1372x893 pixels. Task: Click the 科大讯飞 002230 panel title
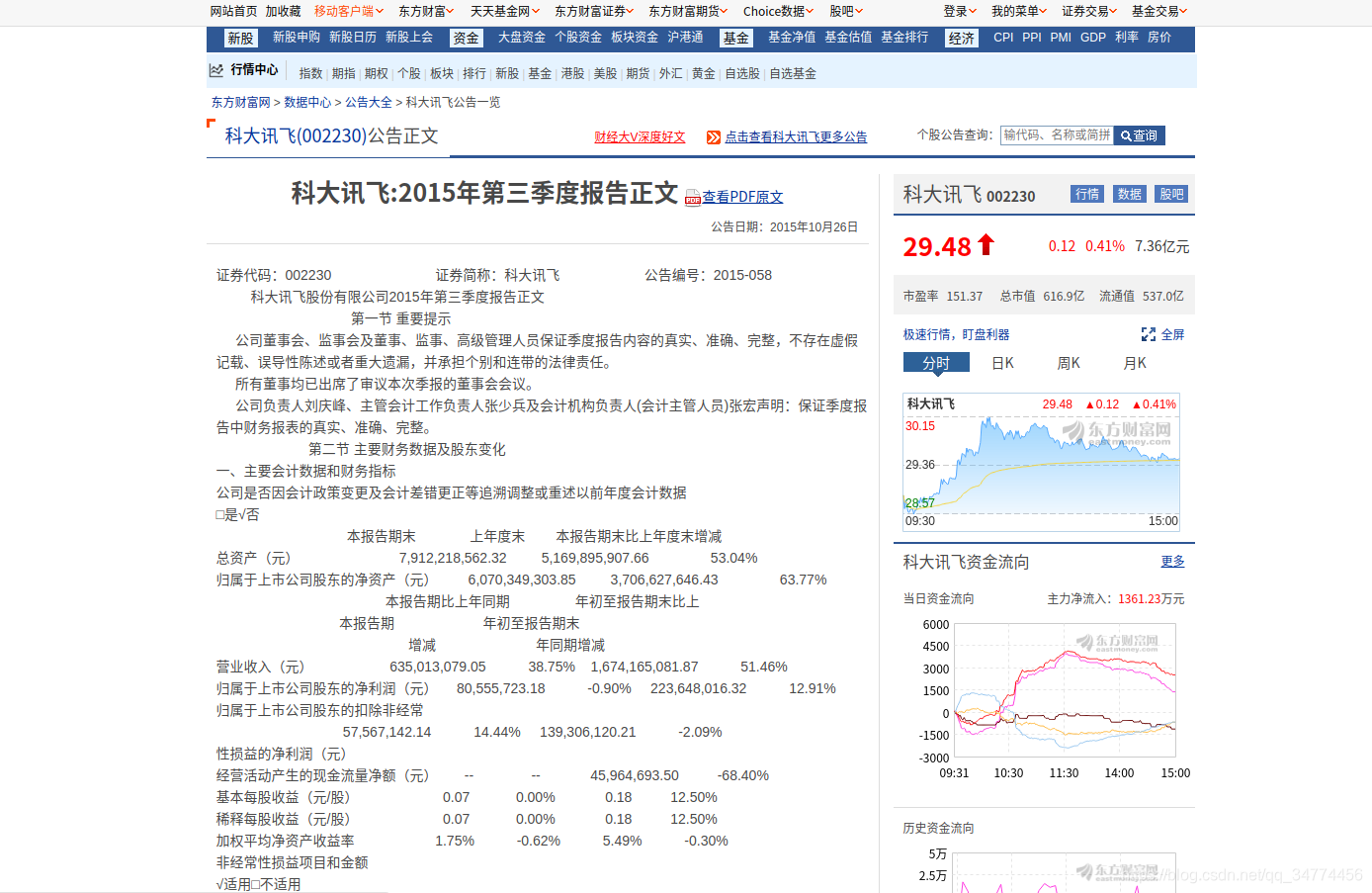pos(969,195)
